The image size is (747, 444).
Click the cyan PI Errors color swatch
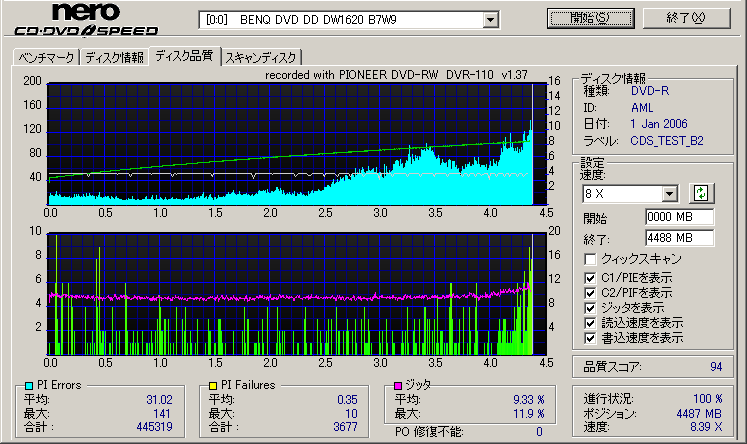coord(29,385)
